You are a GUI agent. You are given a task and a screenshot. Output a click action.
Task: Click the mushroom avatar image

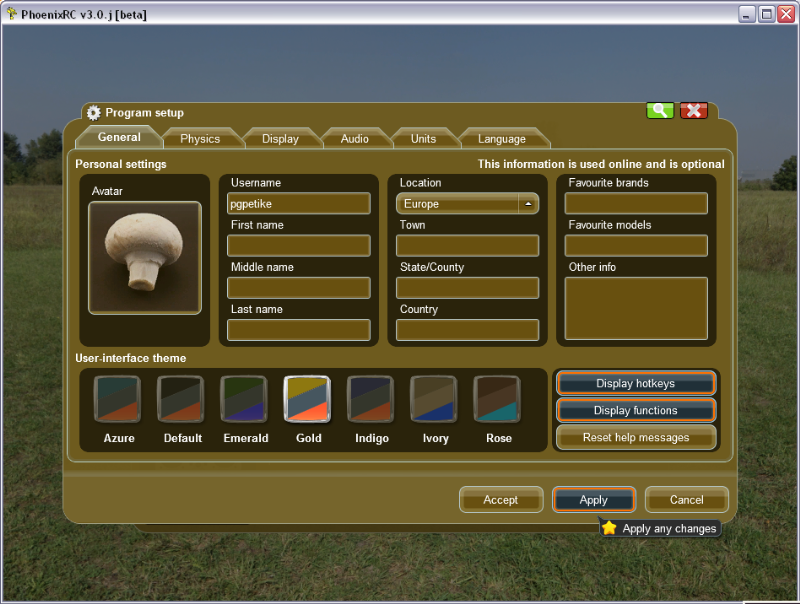point(144,257)
